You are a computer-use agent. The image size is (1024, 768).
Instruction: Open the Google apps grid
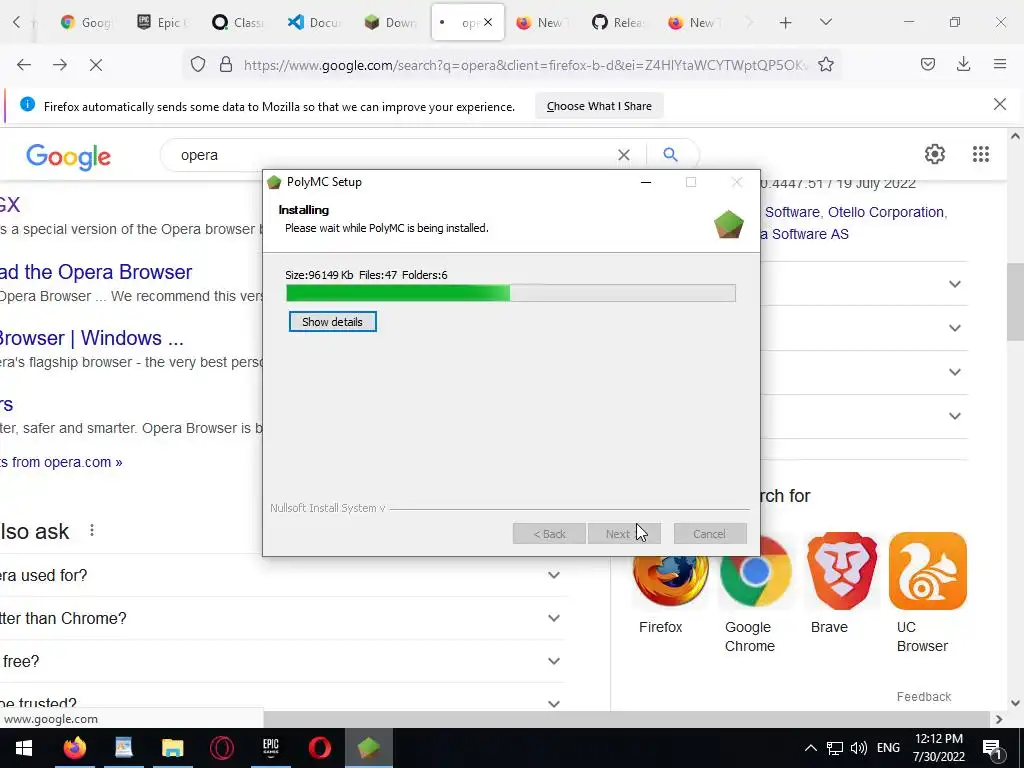coord(981,154)
